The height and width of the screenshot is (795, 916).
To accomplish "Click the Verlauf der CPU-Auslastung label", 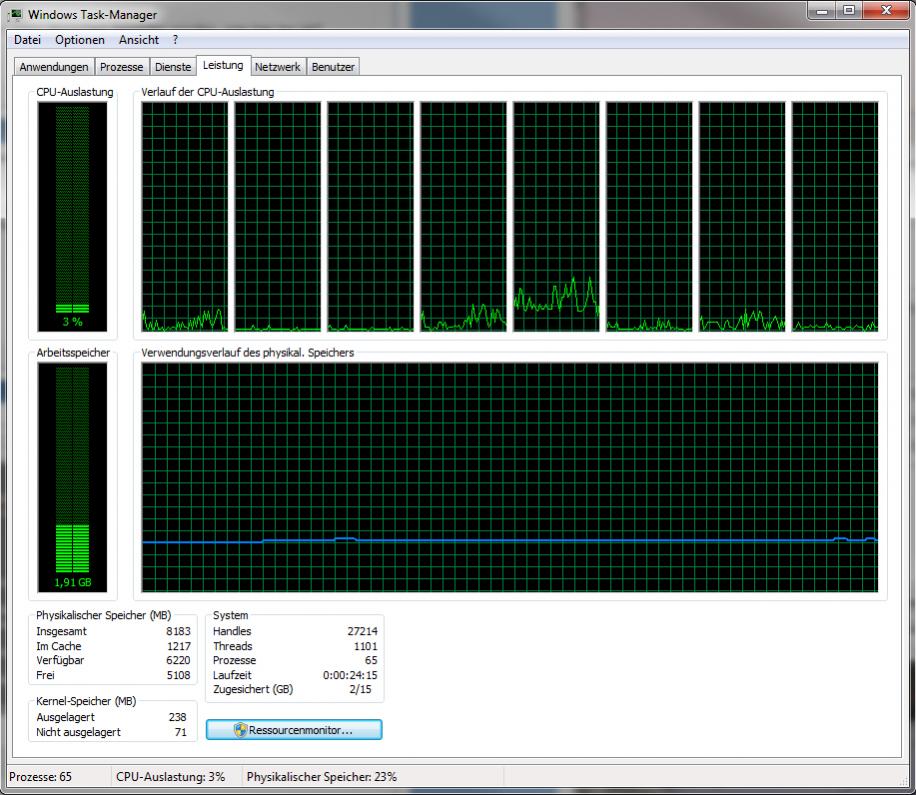I will tap(207, 92).
